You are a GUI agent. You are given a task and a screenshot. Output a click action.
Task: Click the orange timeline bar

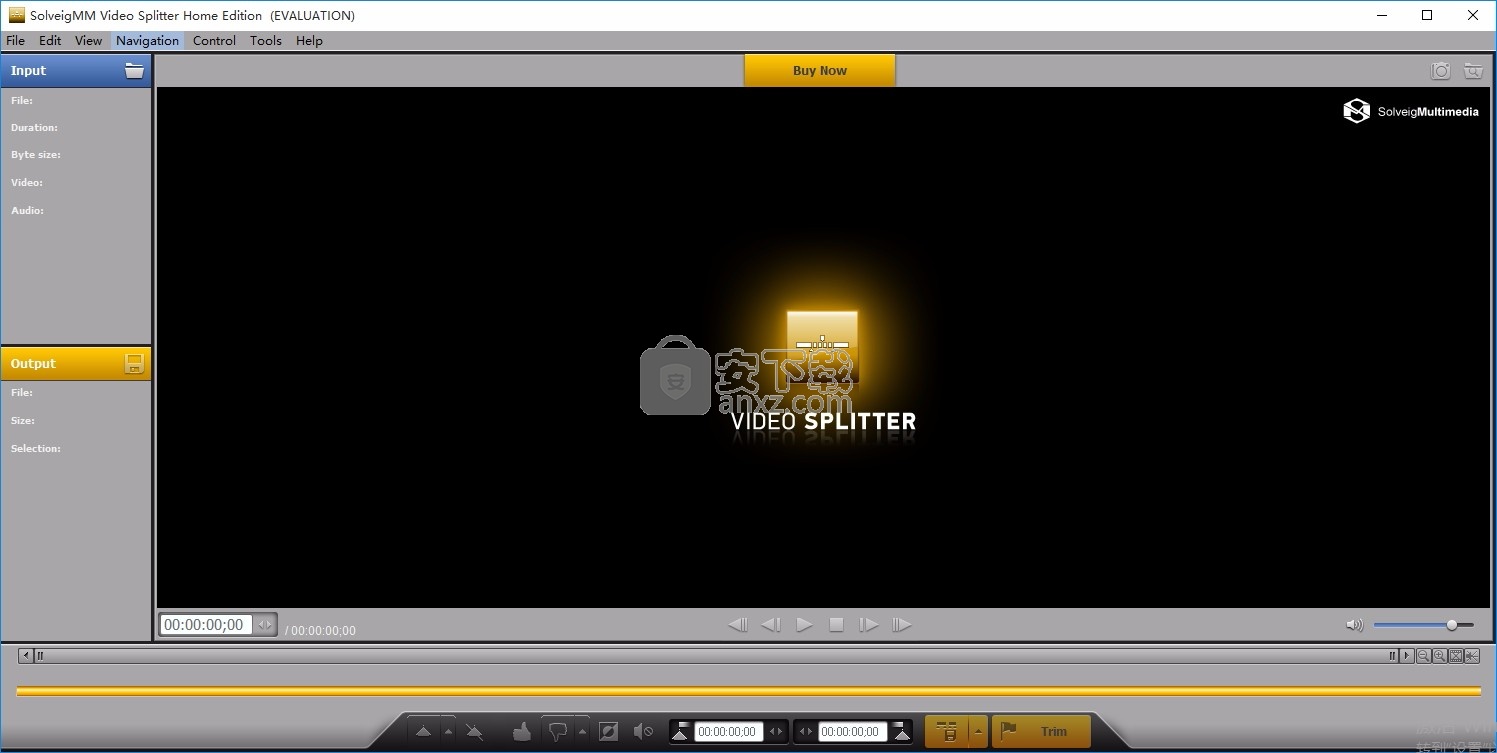748,691
